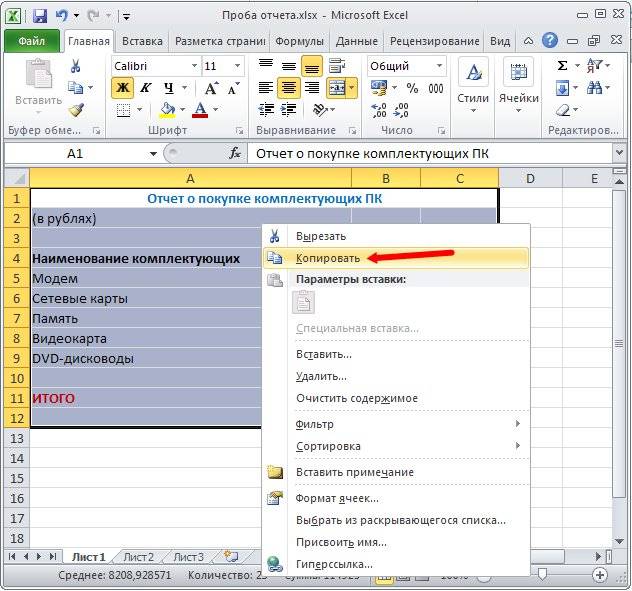Open Формат ячеек... from context menu

pyautogui.click(x=395, y=498)
